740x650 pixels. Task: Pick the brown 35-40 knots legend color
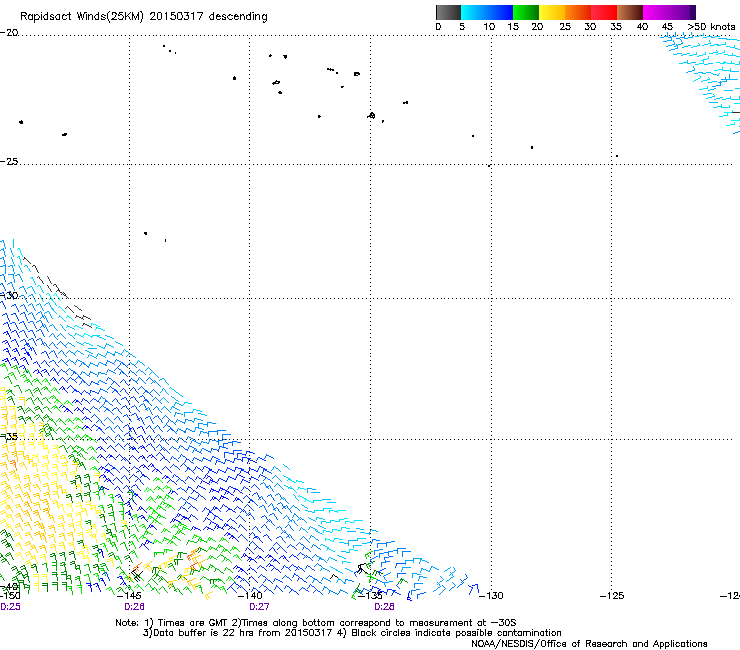pyautogui.click(x=630, y=12)
